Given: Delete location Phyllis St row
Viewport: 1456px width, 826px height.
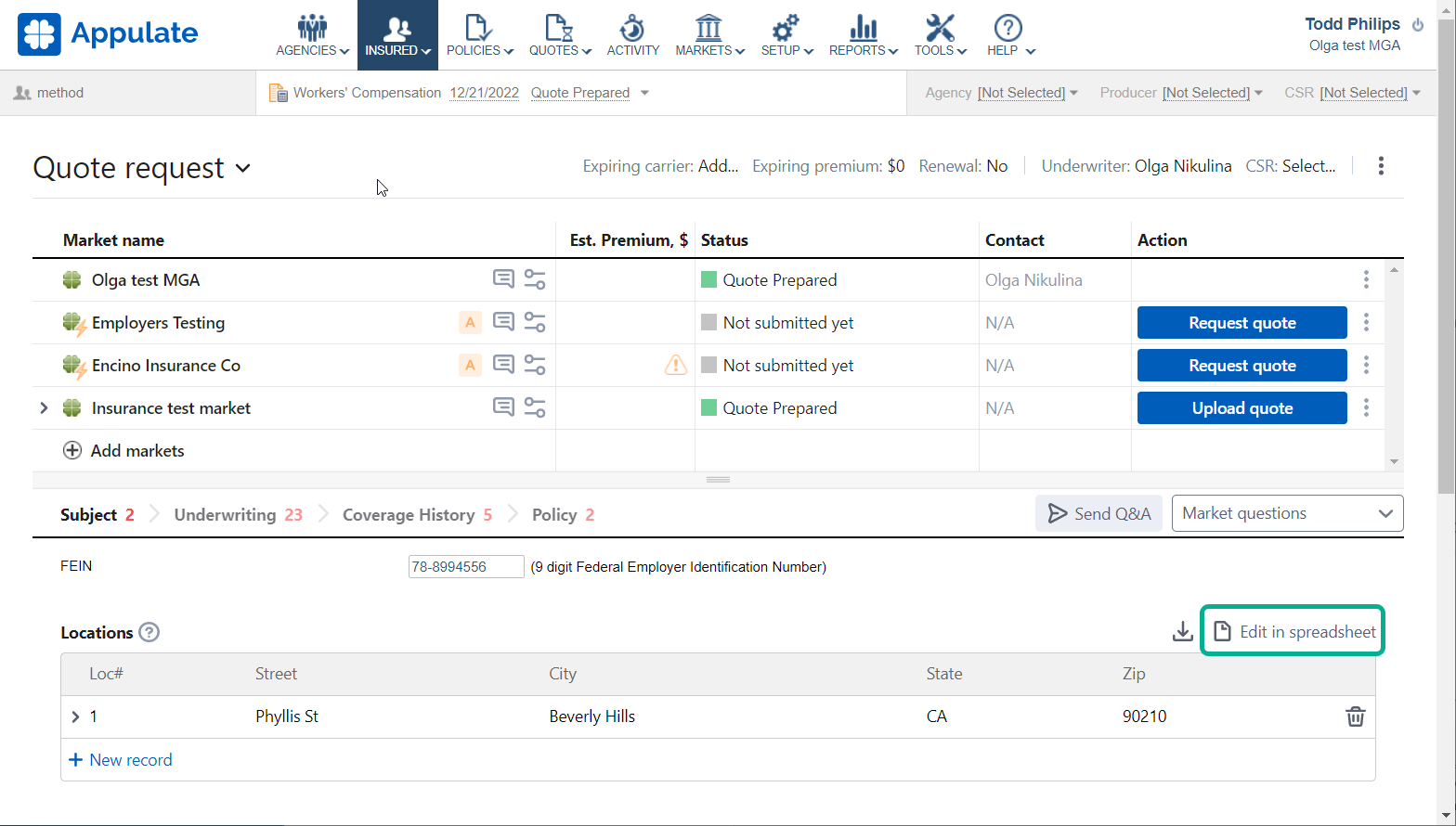Looking at the screenshot, I should point(1356,716).
